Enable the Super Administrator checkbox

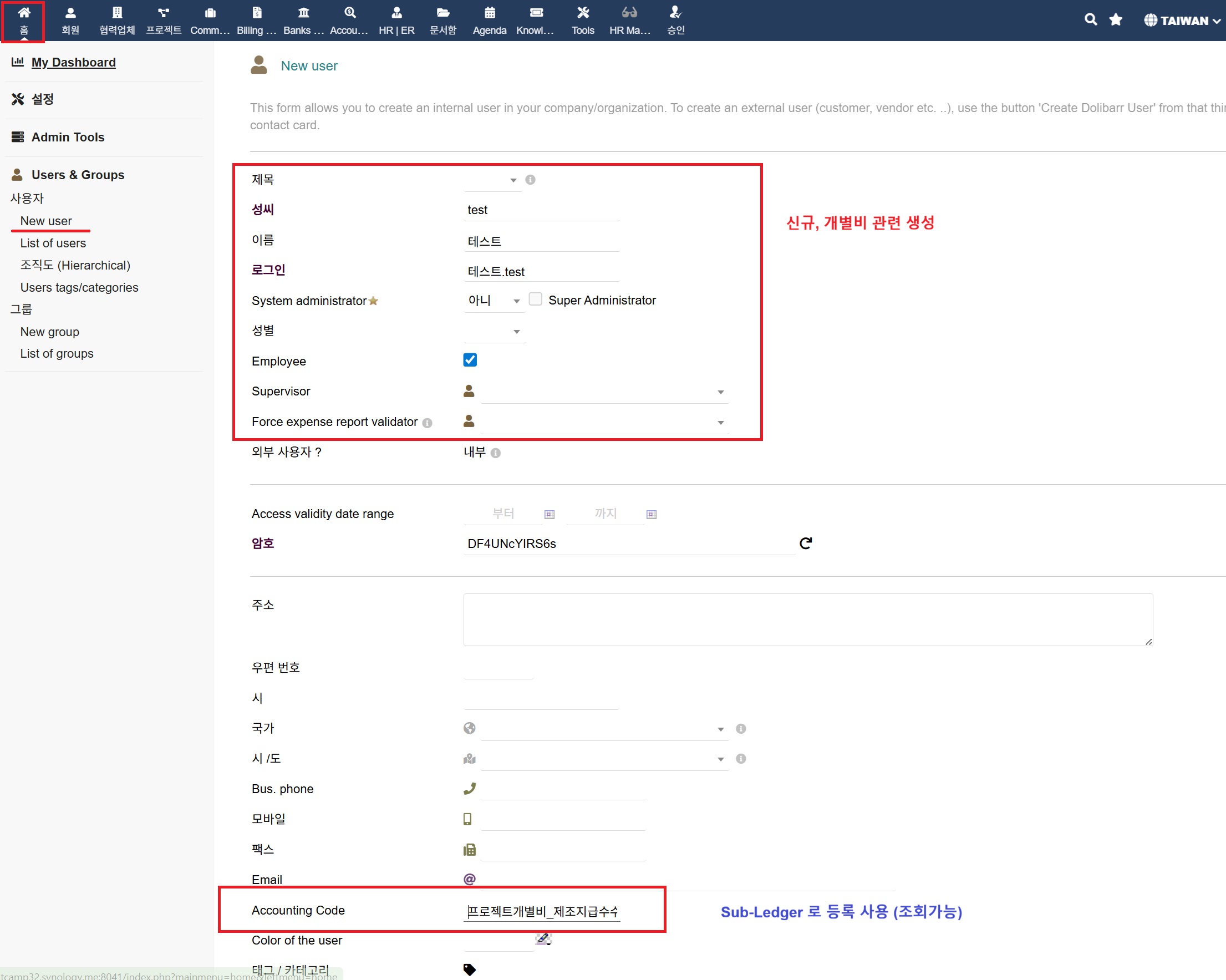pos(535,299)
